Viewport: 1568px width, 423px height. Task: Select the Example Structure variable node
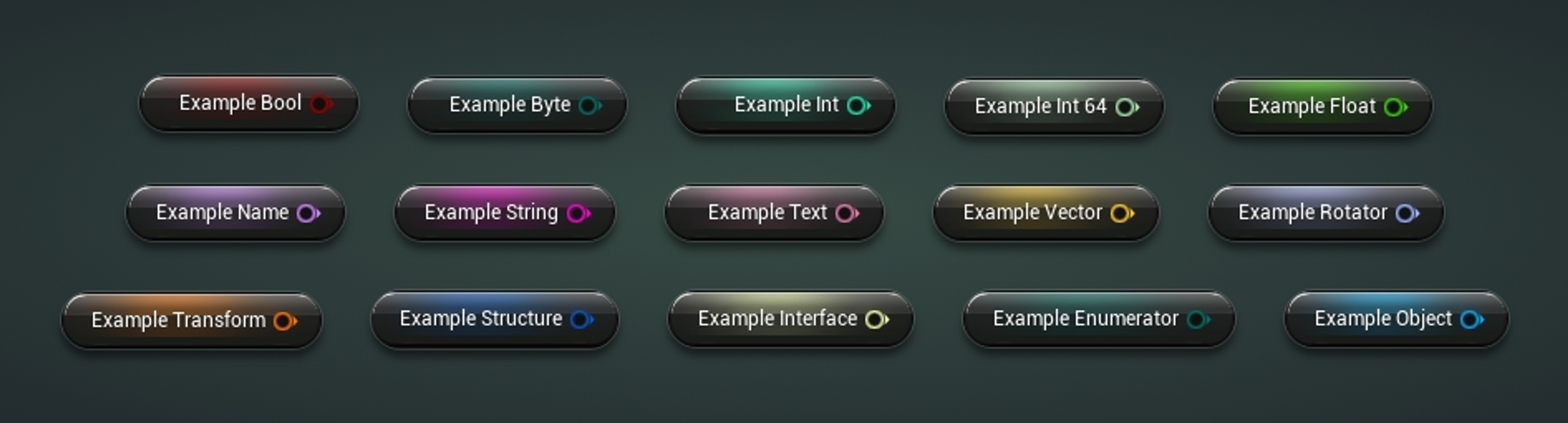coord(495,319)
